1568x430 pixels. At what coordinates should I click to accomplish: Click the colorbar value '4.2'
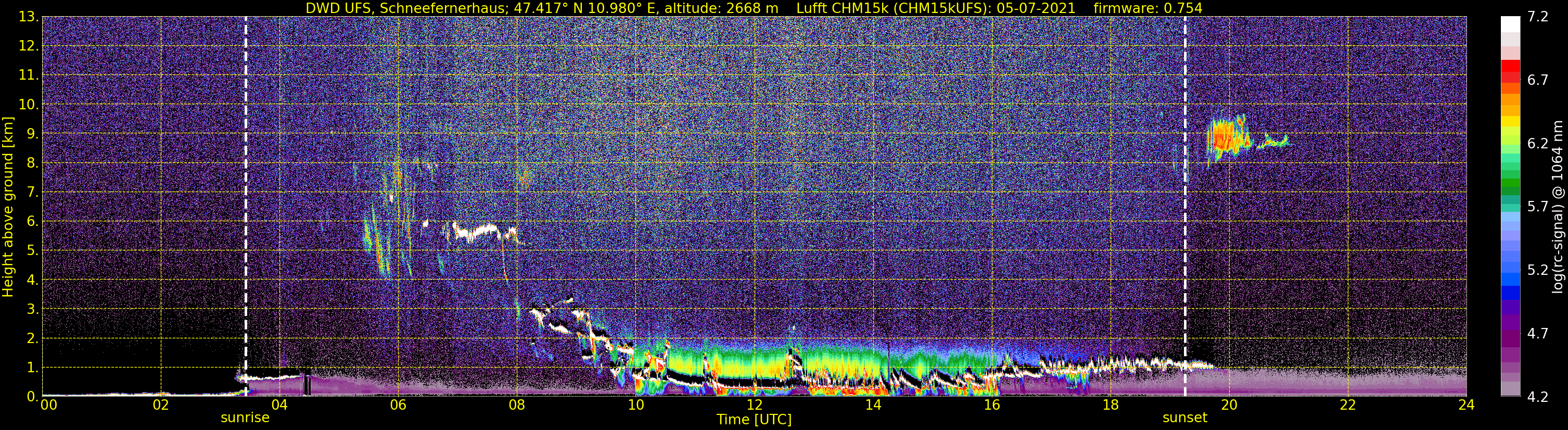pos(1538,397)
